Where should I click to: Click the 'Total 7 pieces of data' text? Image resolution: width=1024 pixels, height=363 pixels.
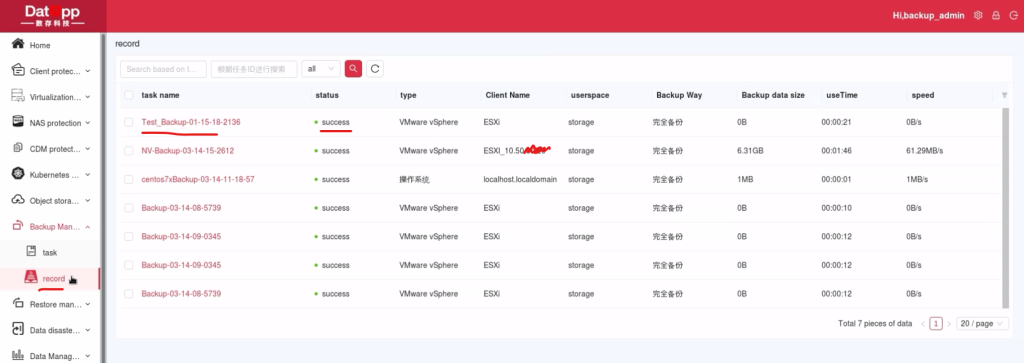coord(875,324)
